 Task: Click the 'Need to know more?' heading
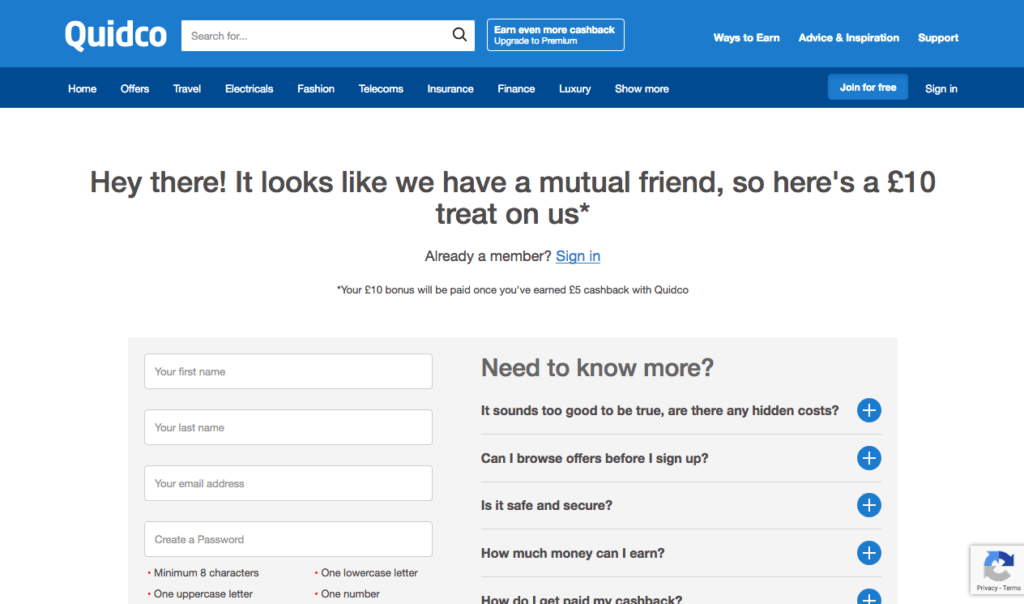click(597, 368)
